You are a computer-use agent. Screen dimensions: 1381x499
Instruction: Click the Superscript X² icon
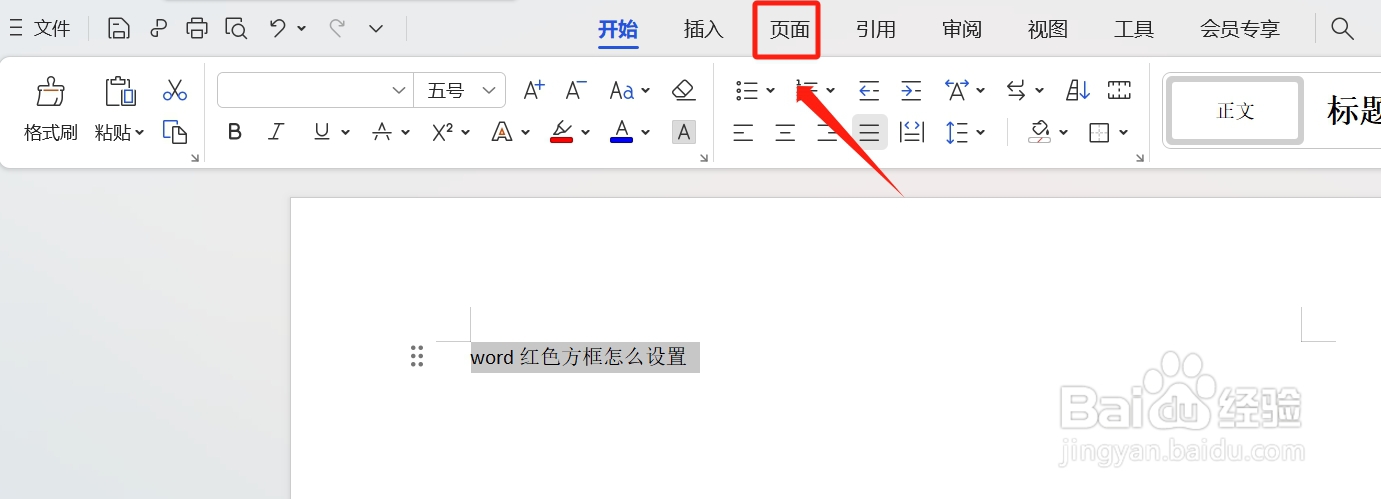pos(443,131)
